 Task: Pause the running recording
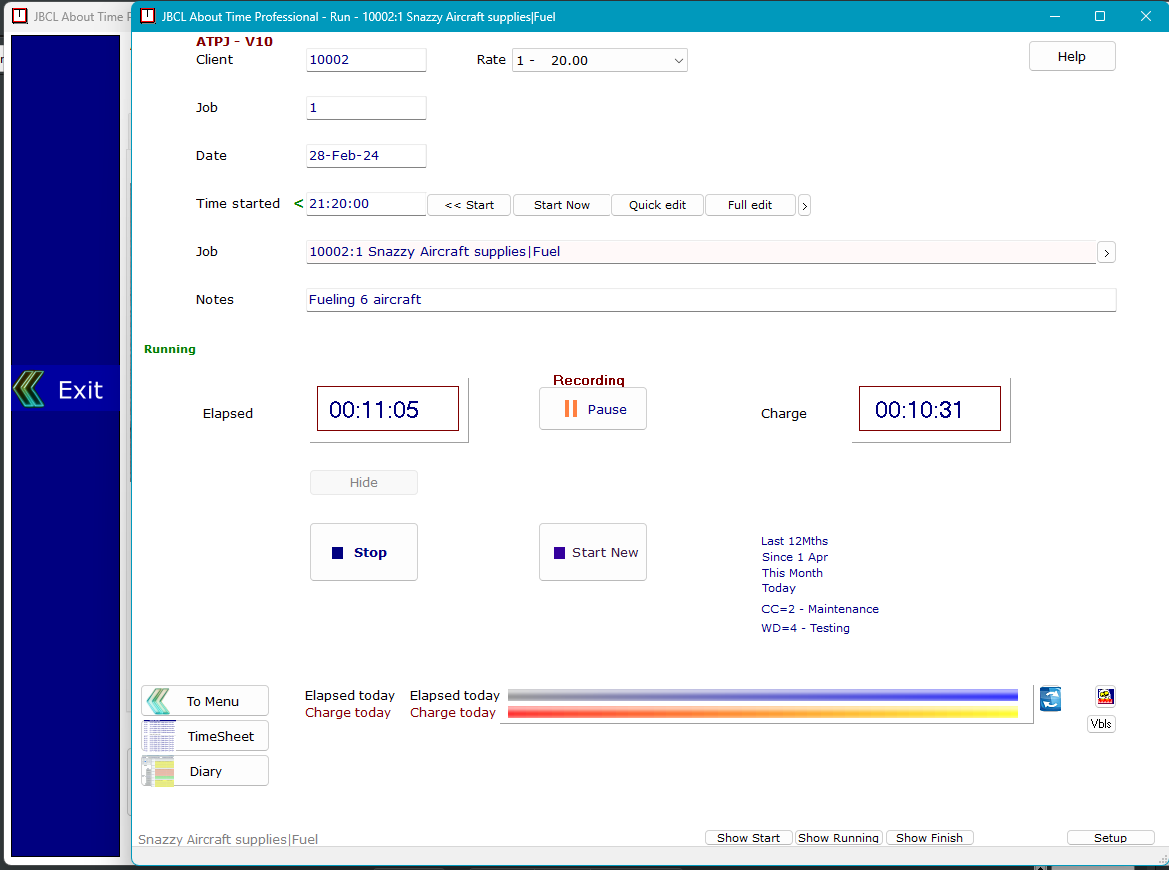(593, 409)
